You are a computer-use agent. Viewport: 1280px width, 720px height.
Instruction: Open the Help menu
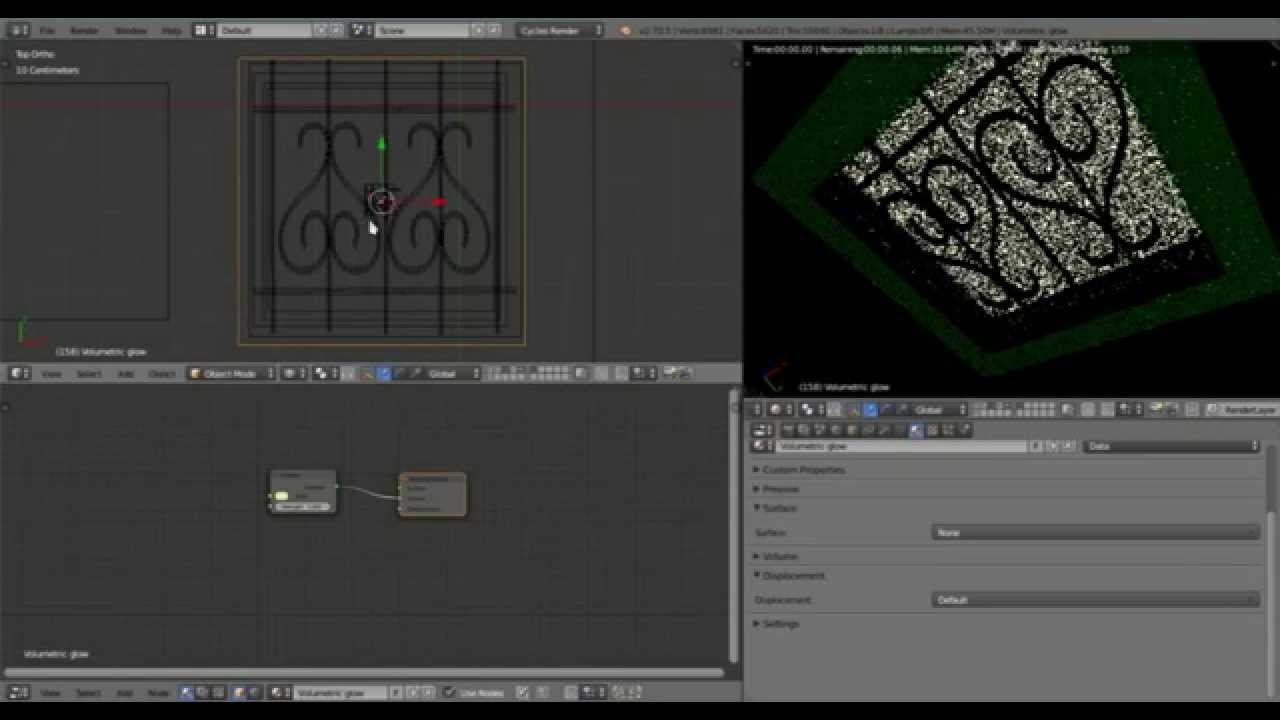tap(171, 31)
